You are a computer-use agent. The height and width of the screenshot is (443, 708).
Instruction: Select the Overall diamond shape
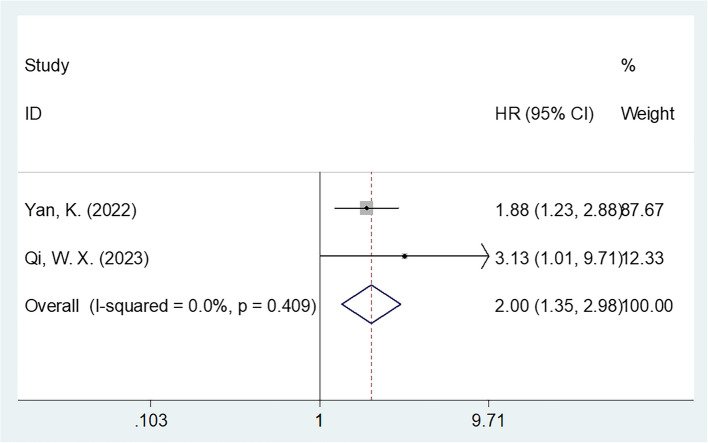point(371,303)
